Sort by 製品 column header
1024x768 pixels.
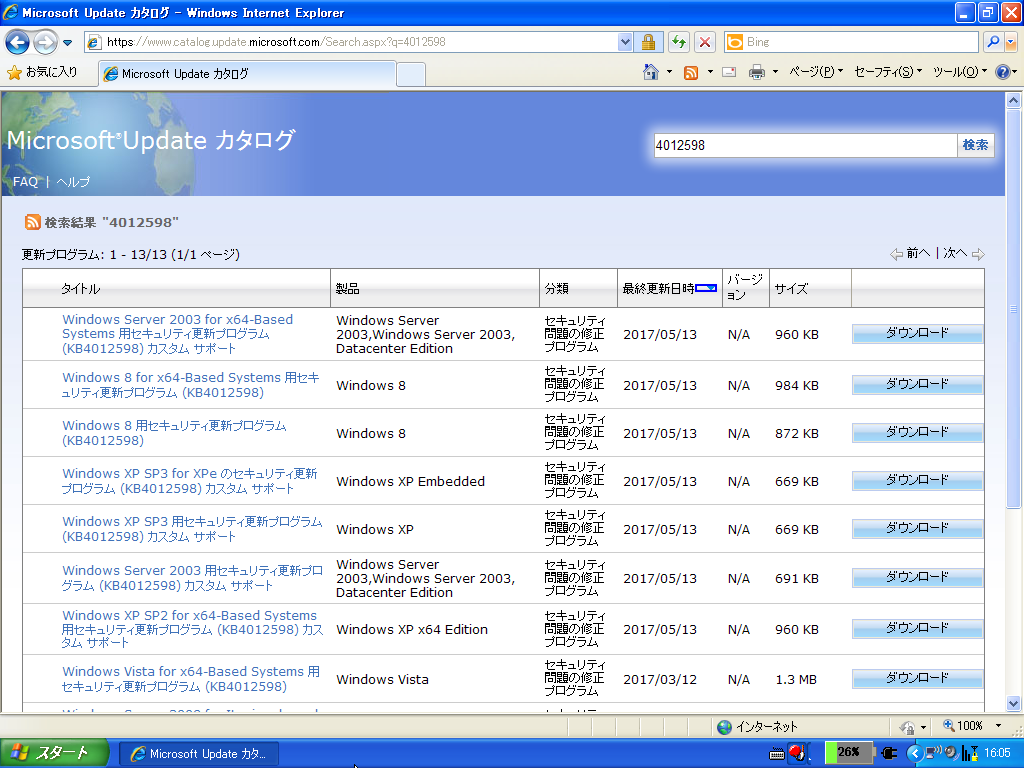point(347,289)
